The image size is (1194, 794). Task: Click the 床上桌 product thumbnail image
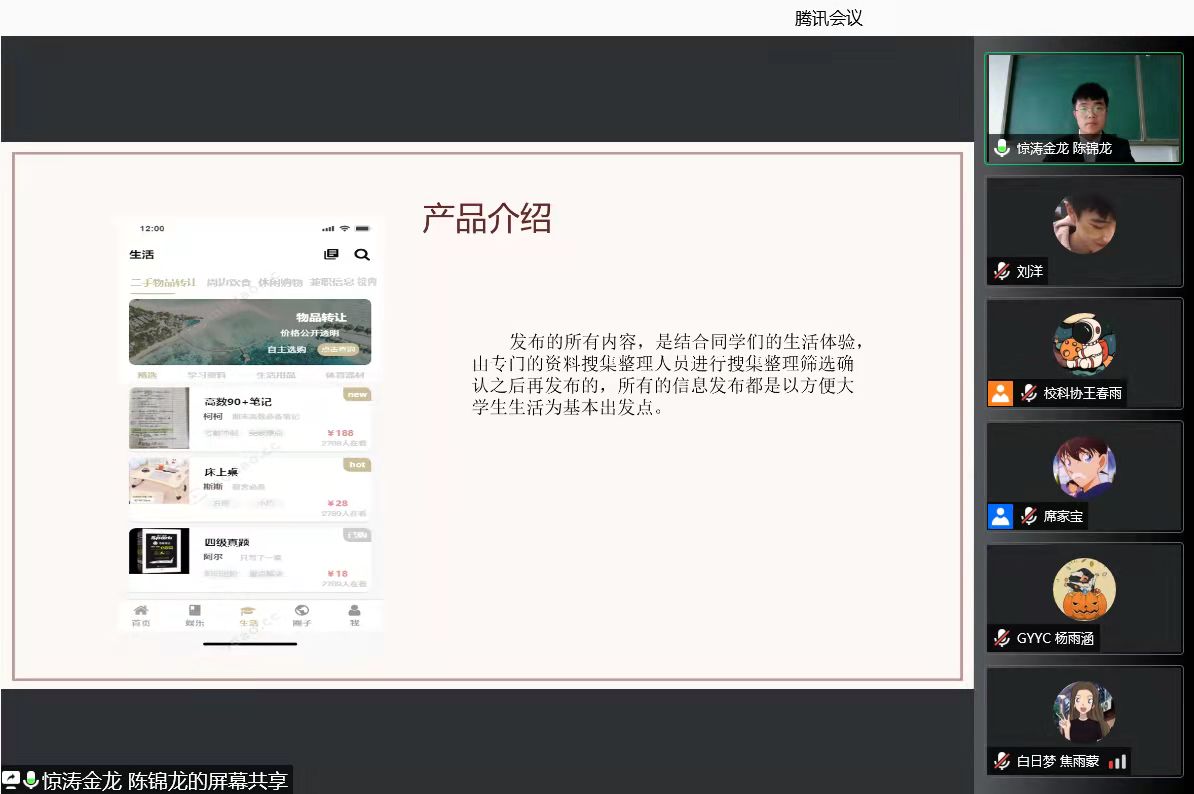159,482
